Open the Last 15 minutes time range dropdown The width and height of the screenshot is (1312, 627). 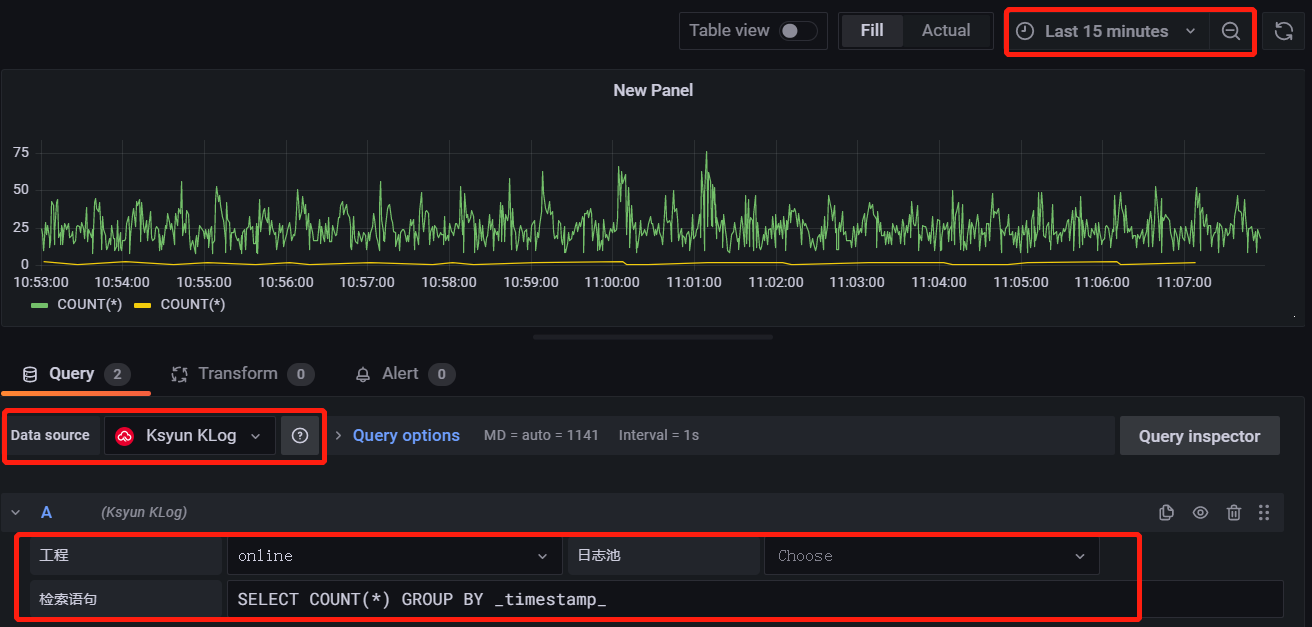coord(1106,31)
